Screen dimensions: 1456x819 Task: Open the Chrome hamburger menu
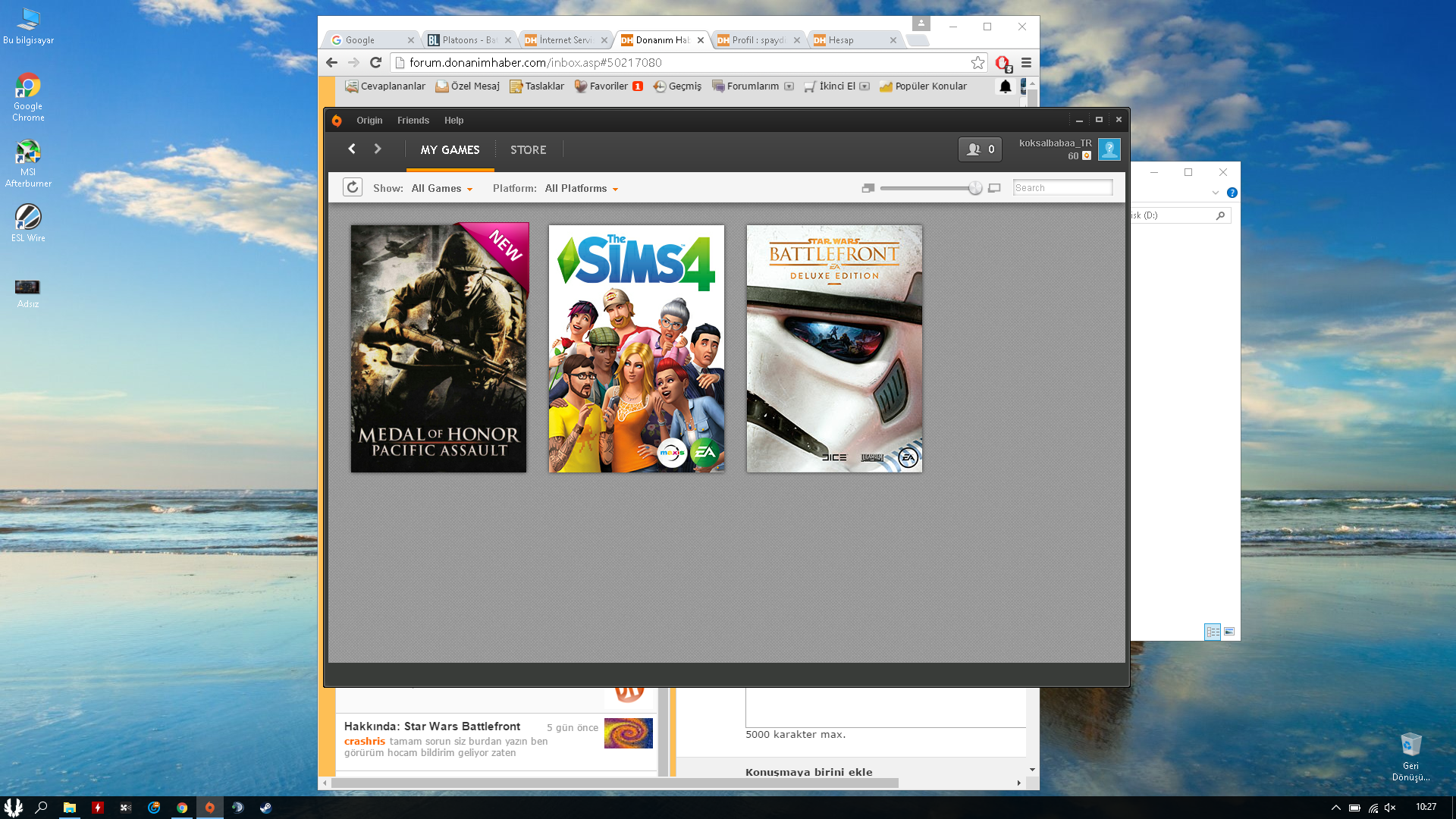(x=1026, y=63)
